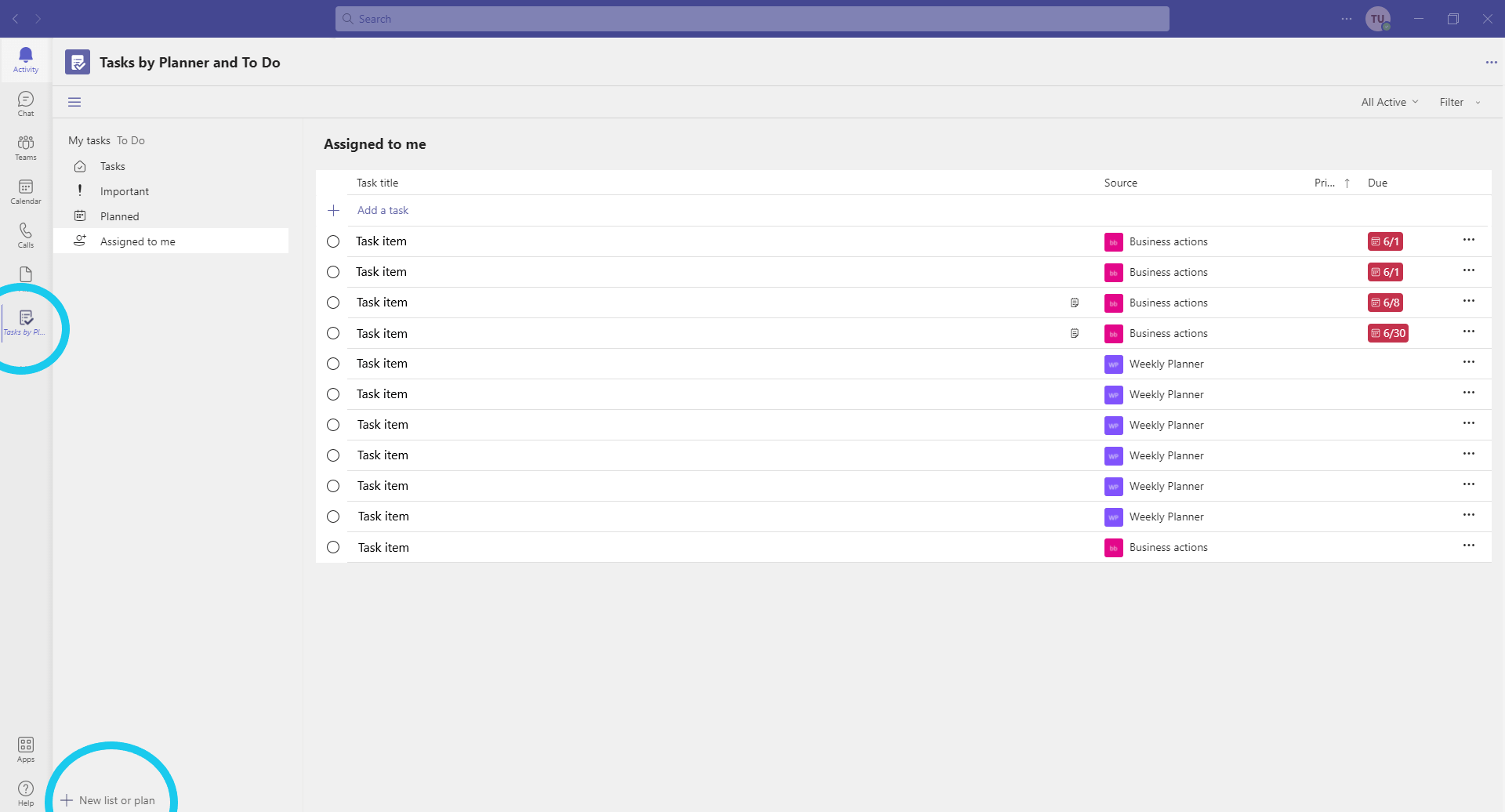Image resolution: width=1505 pixels, height=812 pixels.
Task: Collapse the task lists sidebar
Action: (x=74, y=102)
